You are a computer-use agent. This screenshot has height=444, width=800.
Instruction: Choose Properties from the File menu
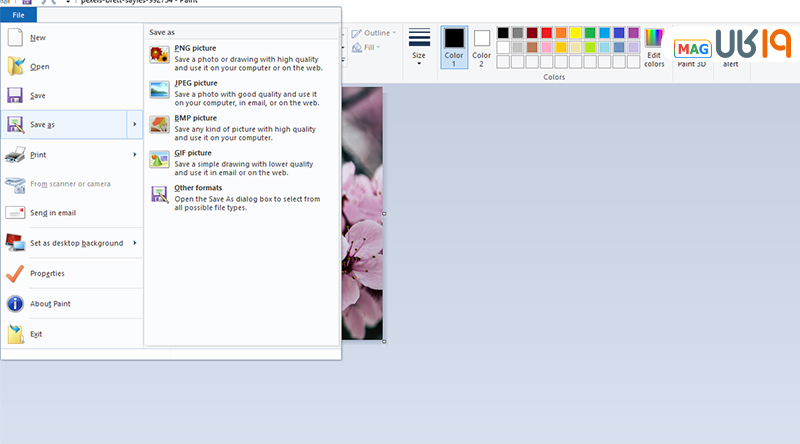pos(72,274)
